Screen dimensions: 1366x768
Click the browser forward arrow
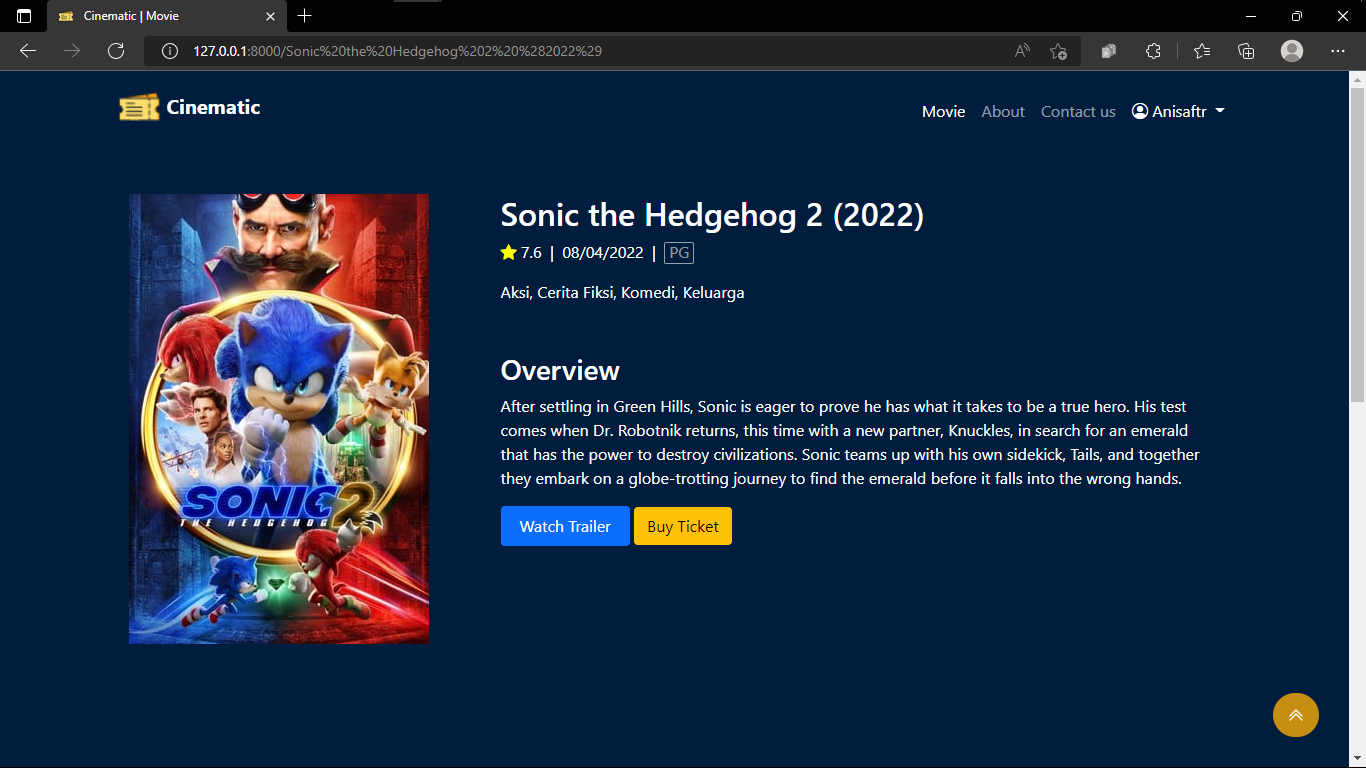pos(72,51)
